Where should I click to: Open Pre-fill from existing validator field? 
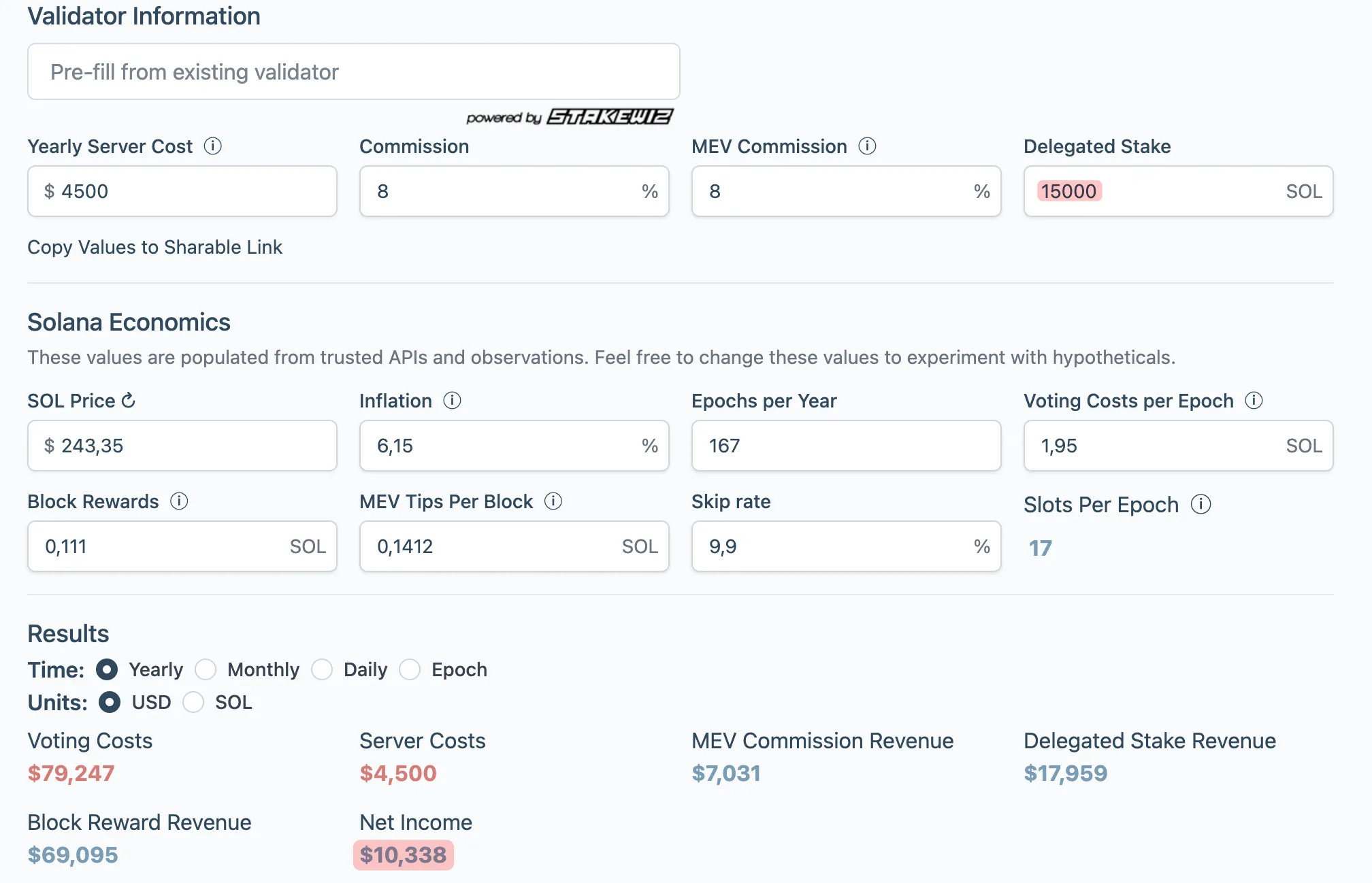[353, 72]
